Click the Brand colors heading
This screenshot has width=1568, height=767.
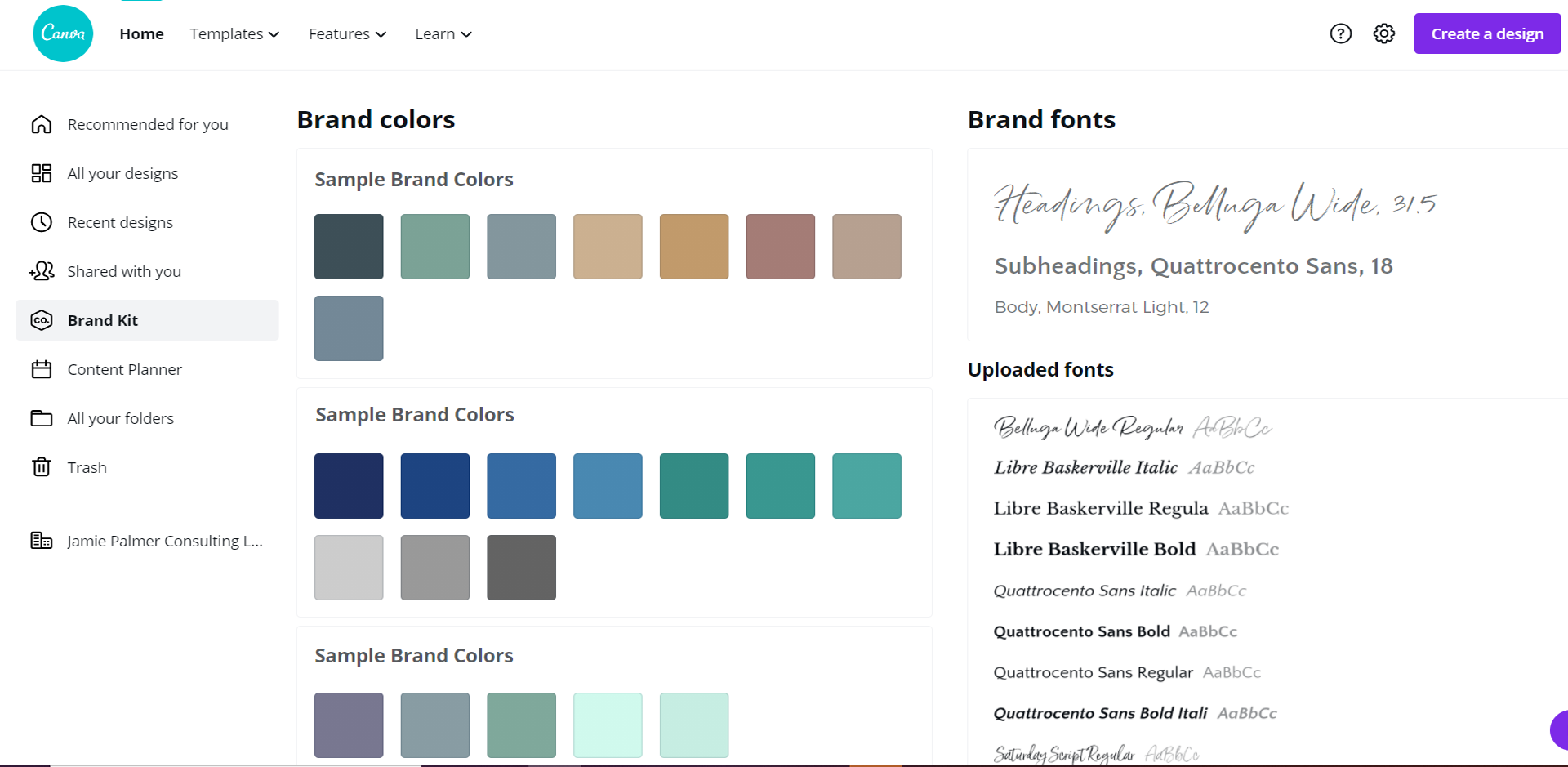point(376,120)
